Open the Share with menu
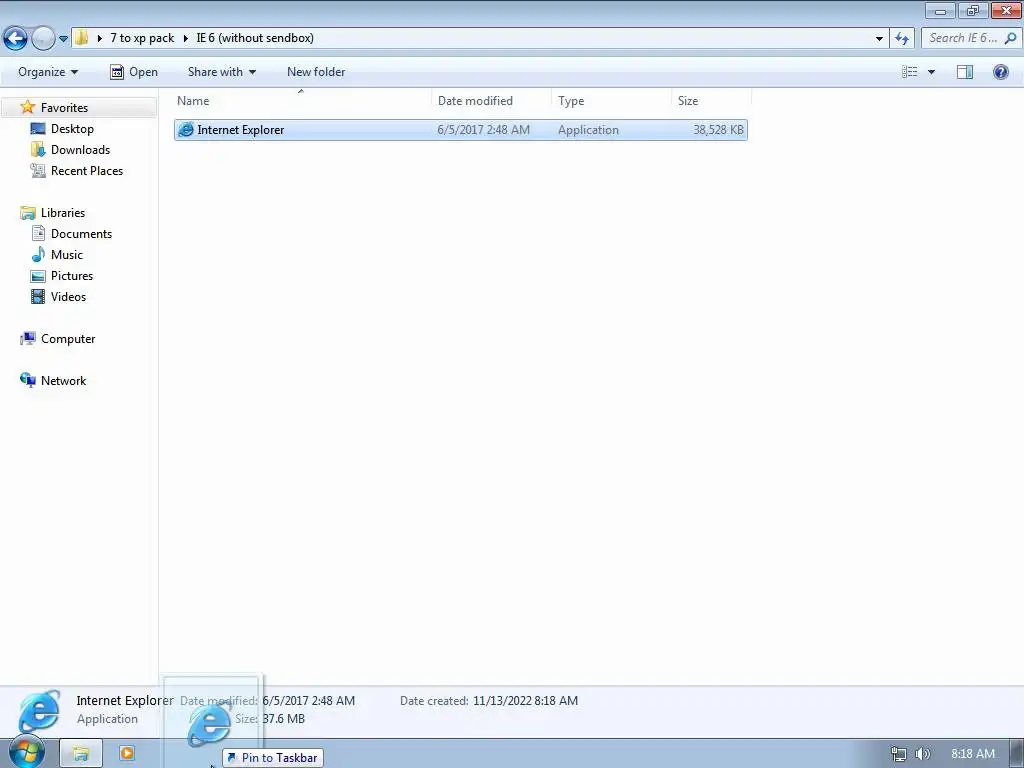1024x768 pixels. point(222,72)
